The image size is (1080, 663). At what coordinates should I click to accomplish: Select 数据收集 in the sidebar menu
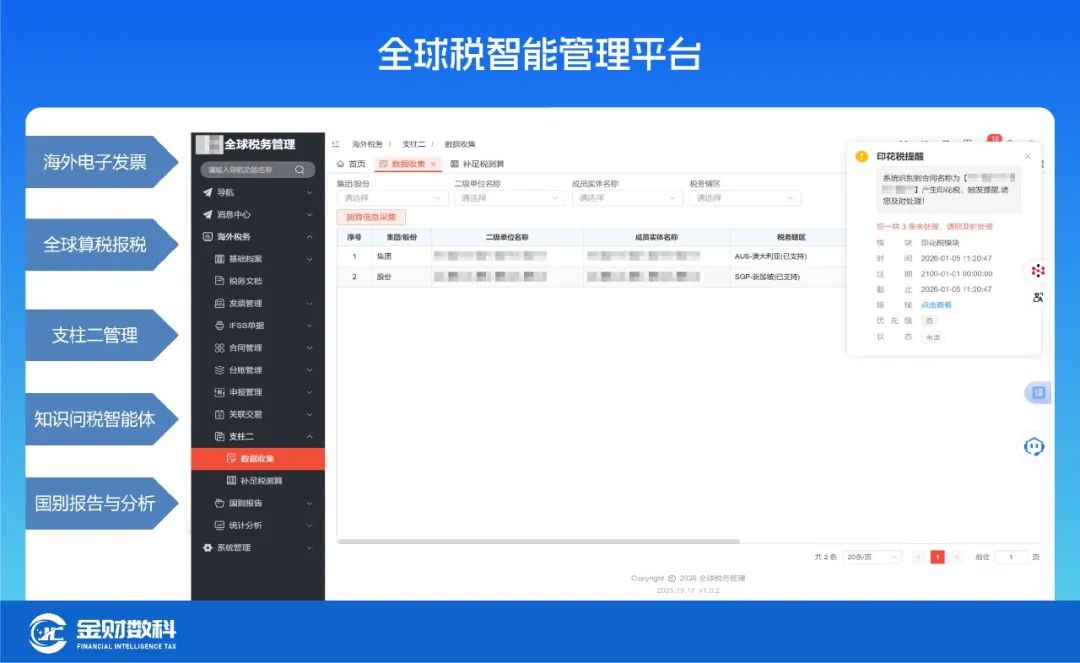(258, 459)
